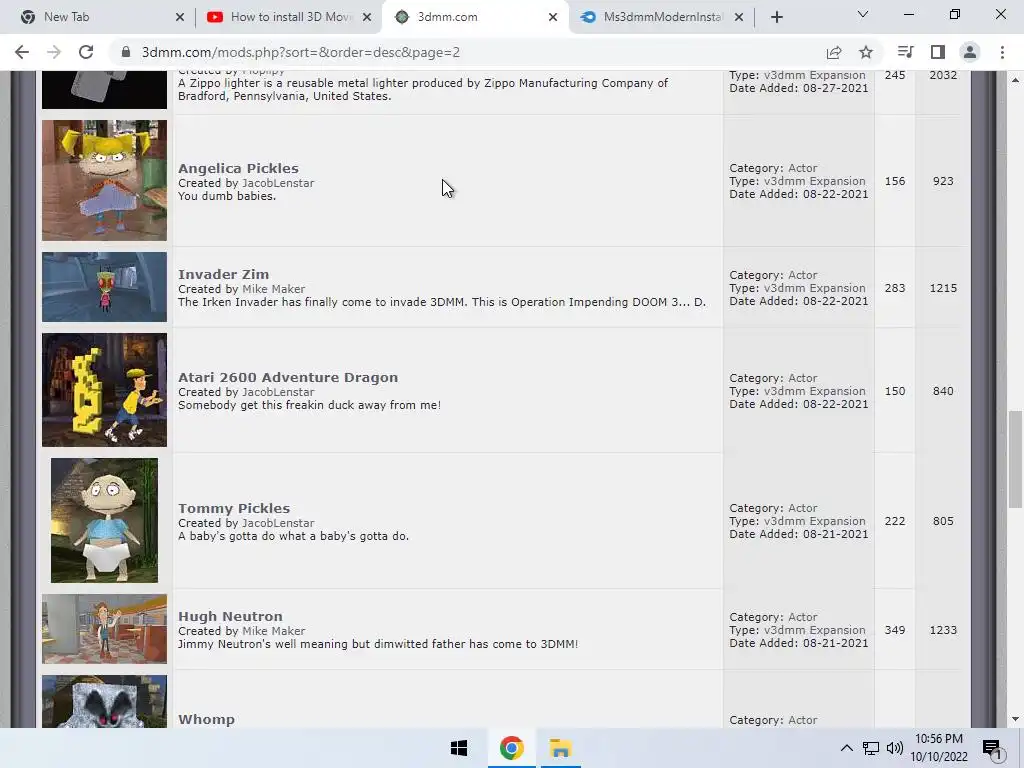The width and height of the screenshot is (1024, 768).
Task: Close the 3dmm.com tab
Action: (553, 17)
